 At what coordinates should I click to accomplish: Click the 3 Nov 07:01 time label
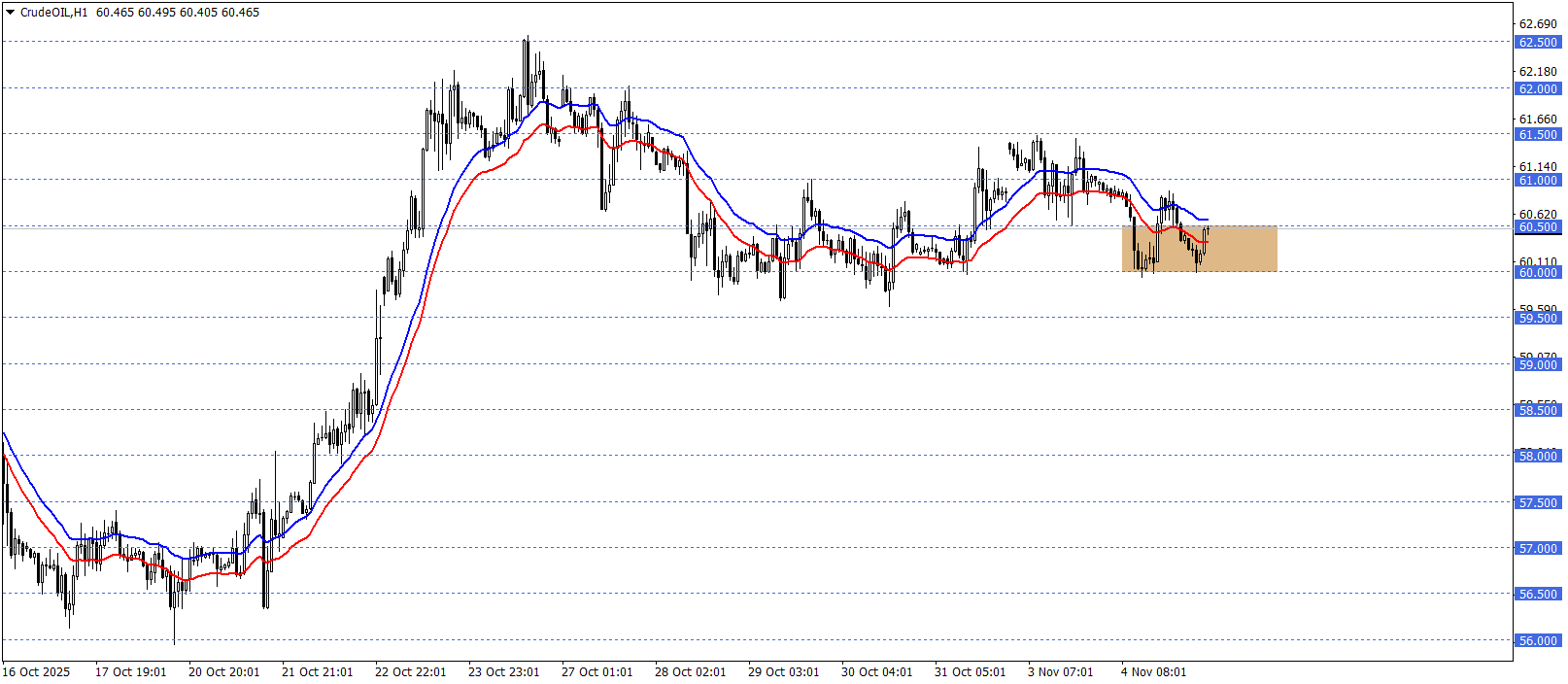(x=1060, y=671)
